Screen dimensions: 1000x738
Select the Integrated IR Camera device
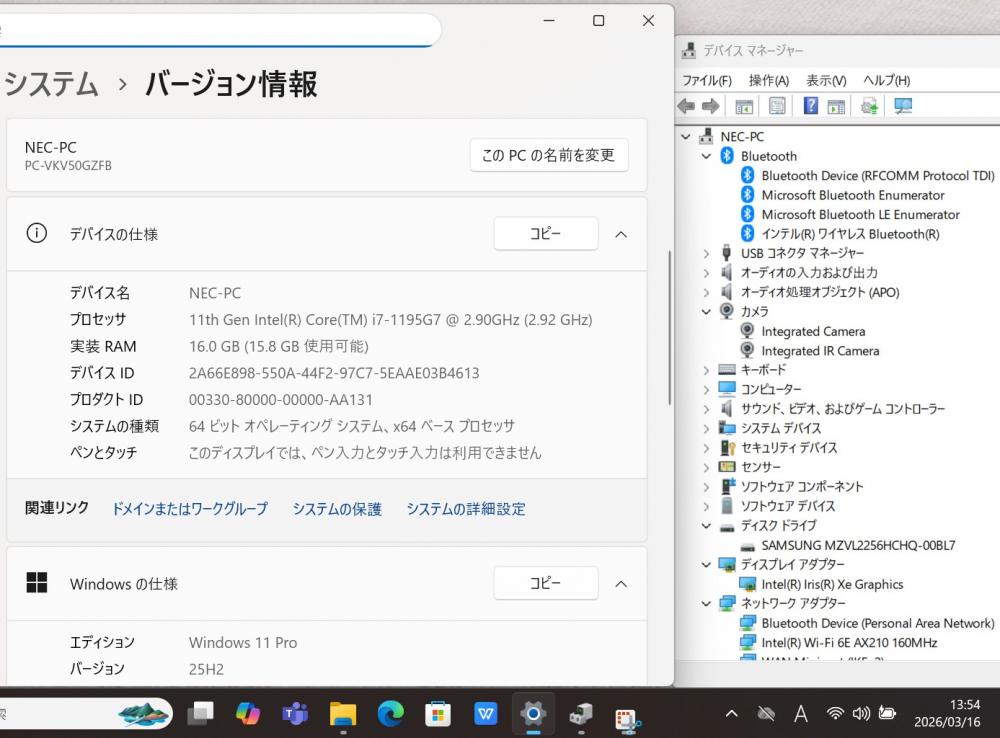click(820, 351)
